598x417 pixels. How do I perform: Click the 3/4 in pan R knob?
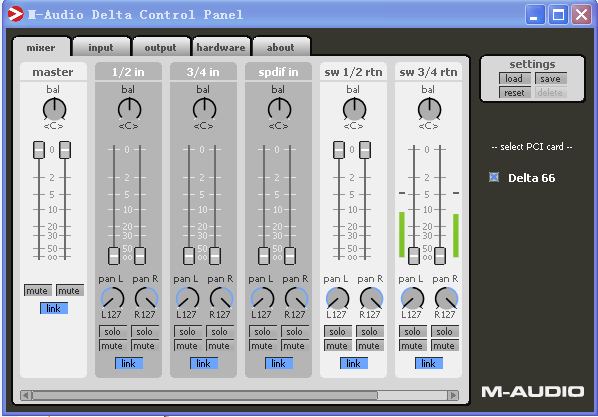(221, 299)
